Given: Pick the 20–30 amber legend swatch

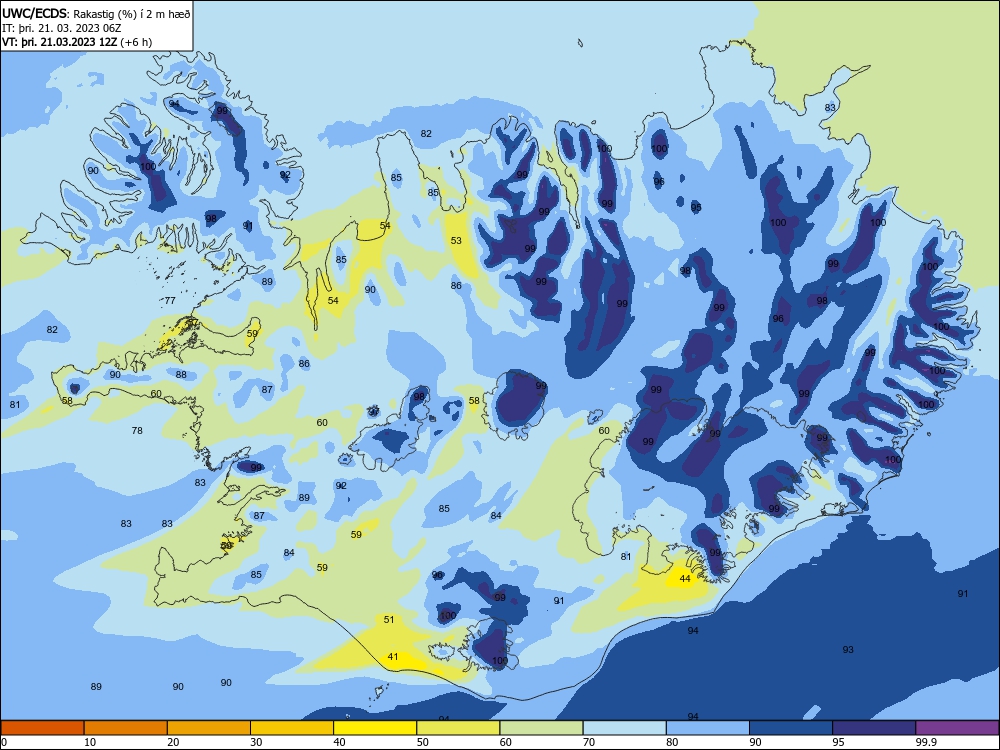Looking at the screenshot, I should click(x=209, y=728).
